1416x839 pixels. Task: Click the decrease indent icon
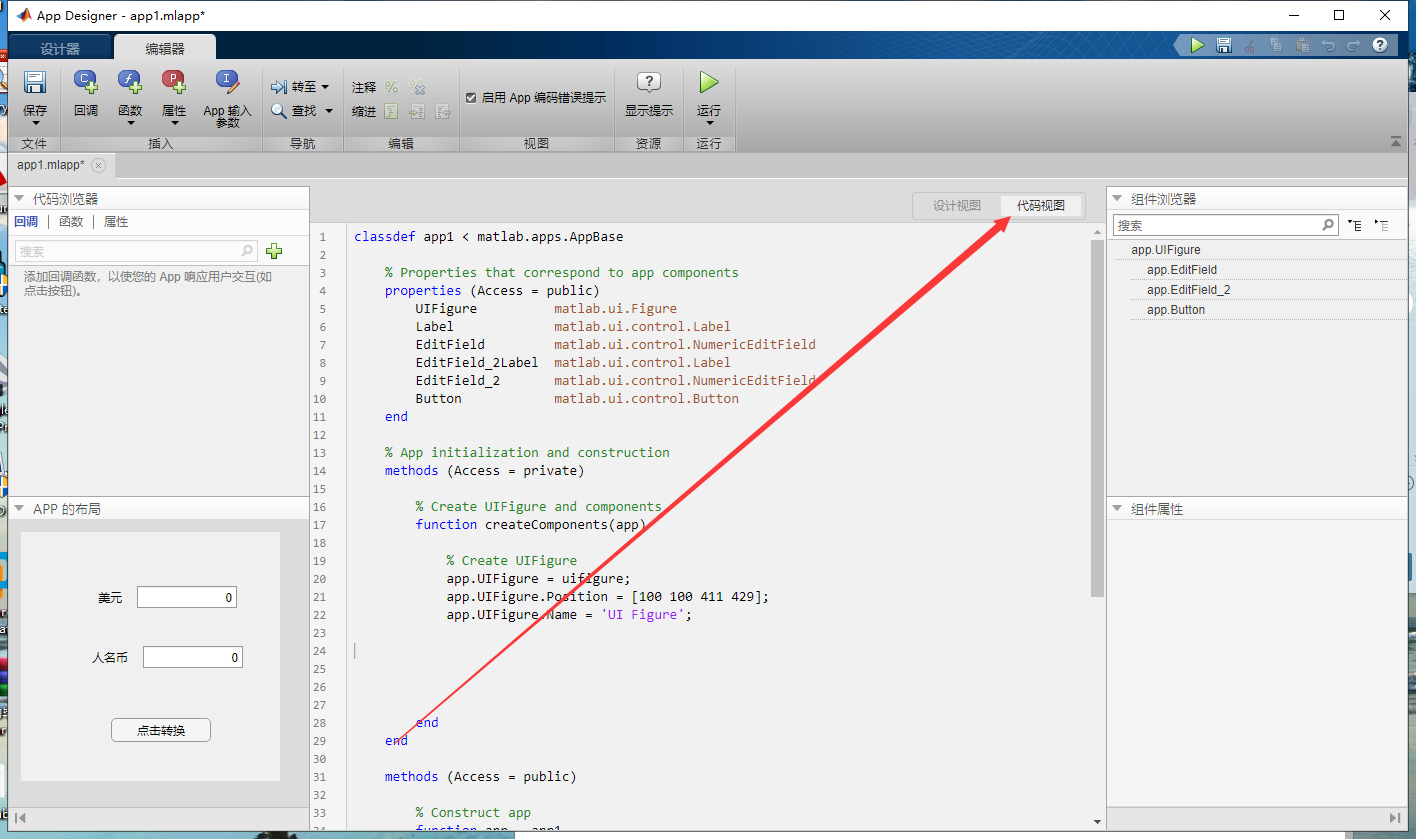click(443, 112)
